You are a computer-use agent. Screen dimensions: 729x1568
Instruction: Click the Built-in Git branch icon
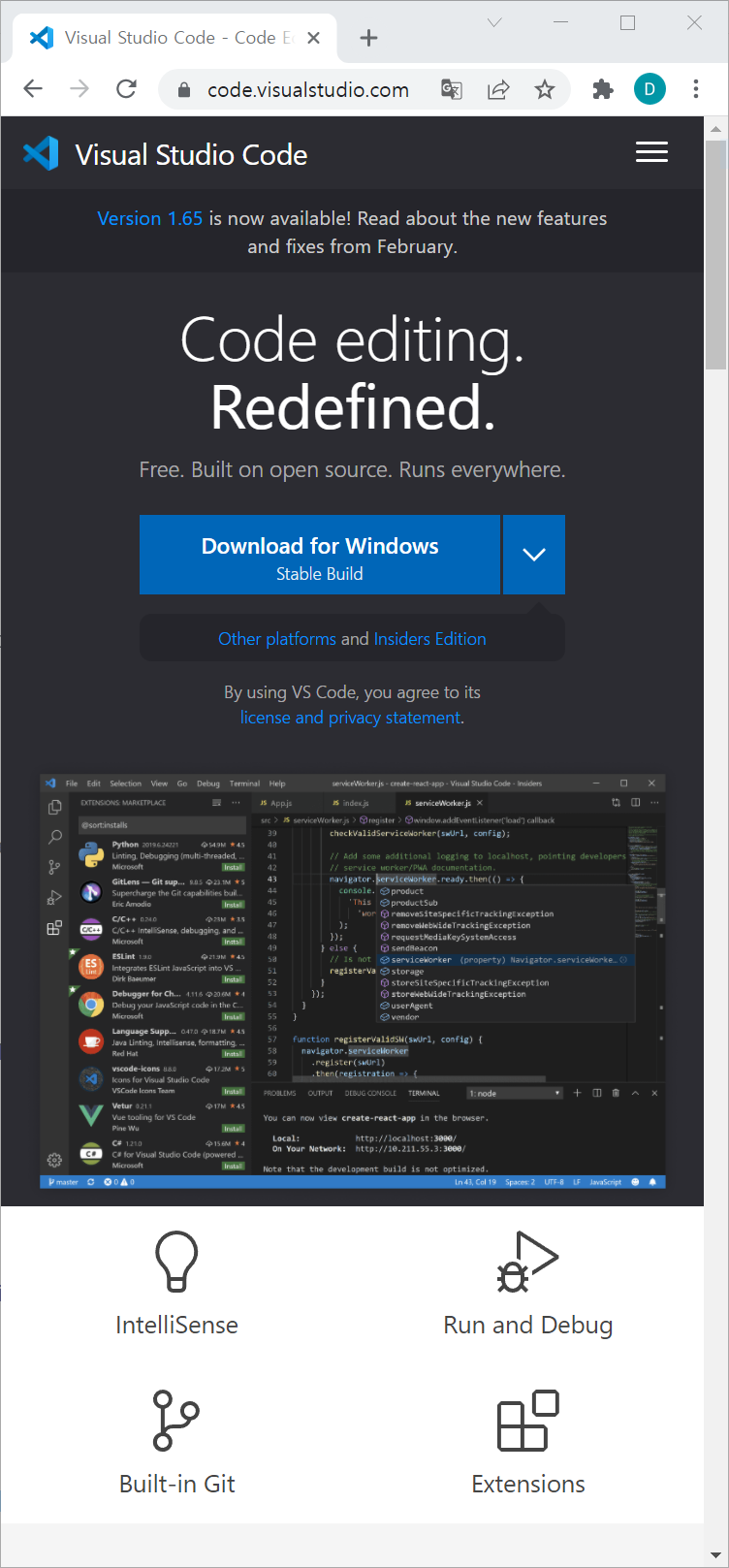[176, 1421]
